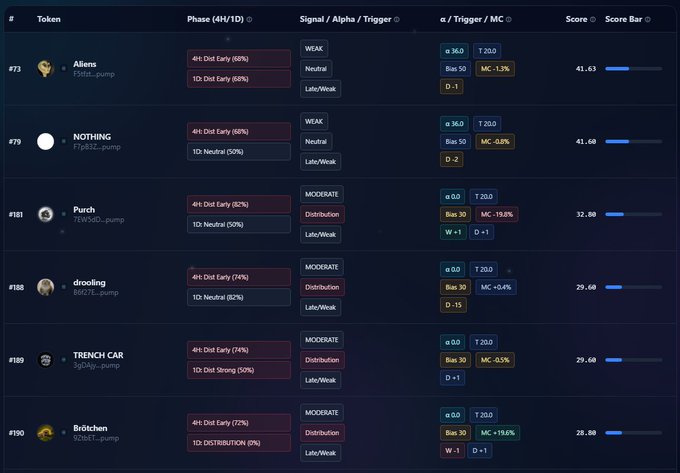Click Purch score progress bar
Viewport: 680px width, 473px height.
click(x=634, y=214)
